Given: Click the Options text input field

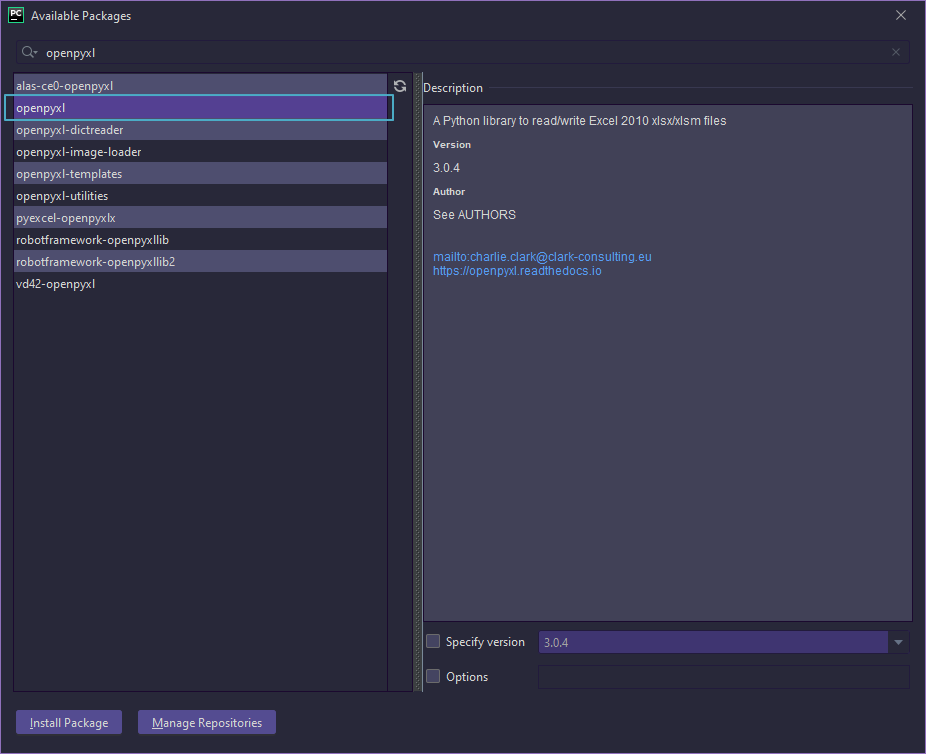Looking at the screenshot, I should coord(724,677).
